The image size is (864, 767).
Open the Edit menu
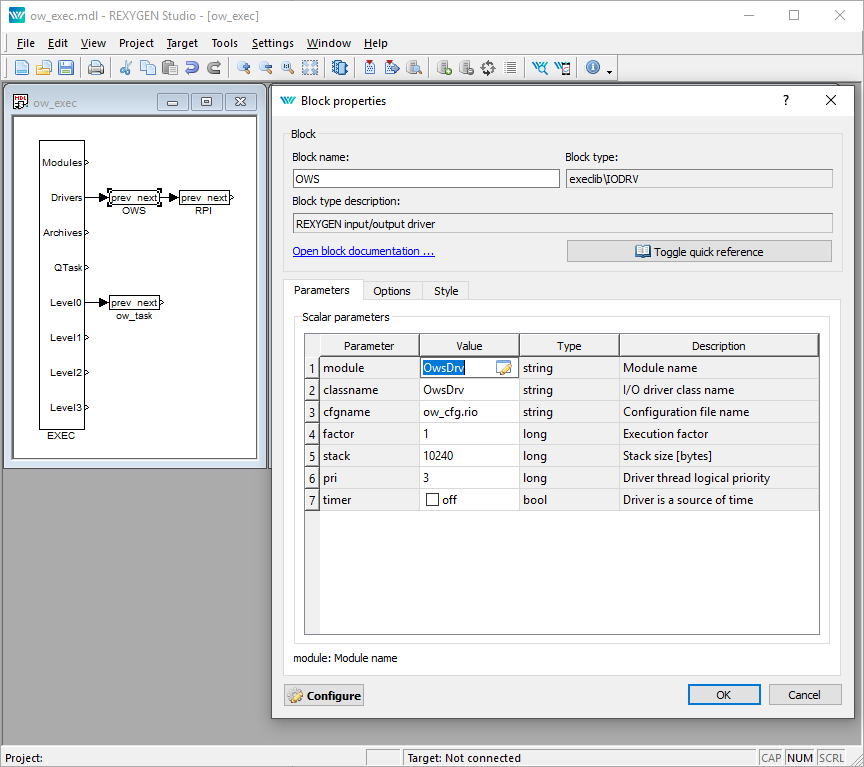click(57, 43)
